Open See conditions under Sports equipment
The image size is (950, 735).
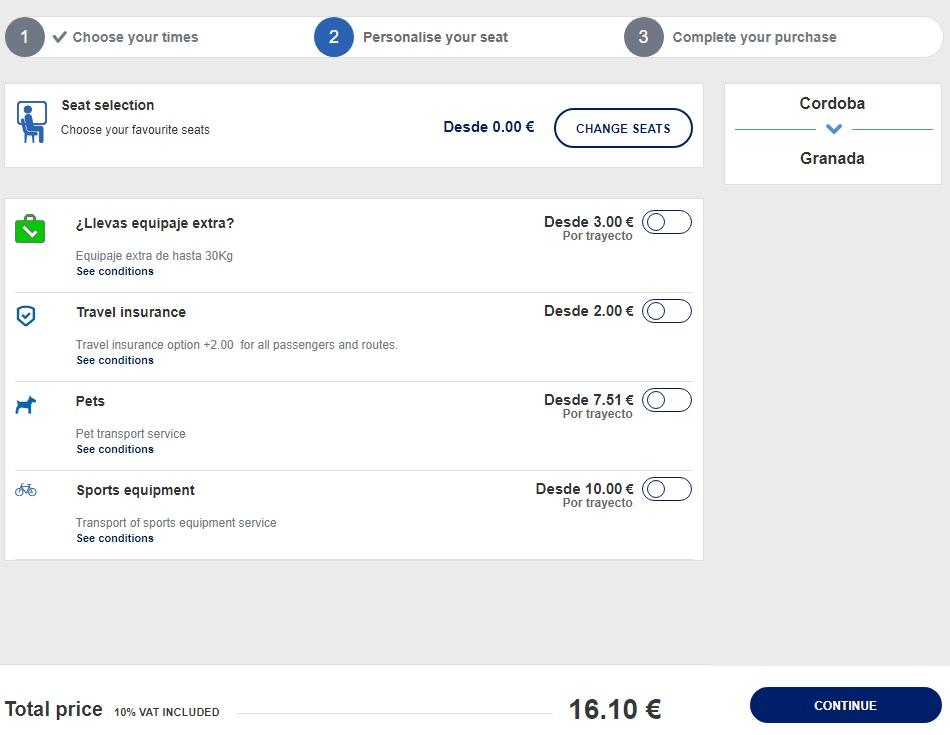pos(115,539)
